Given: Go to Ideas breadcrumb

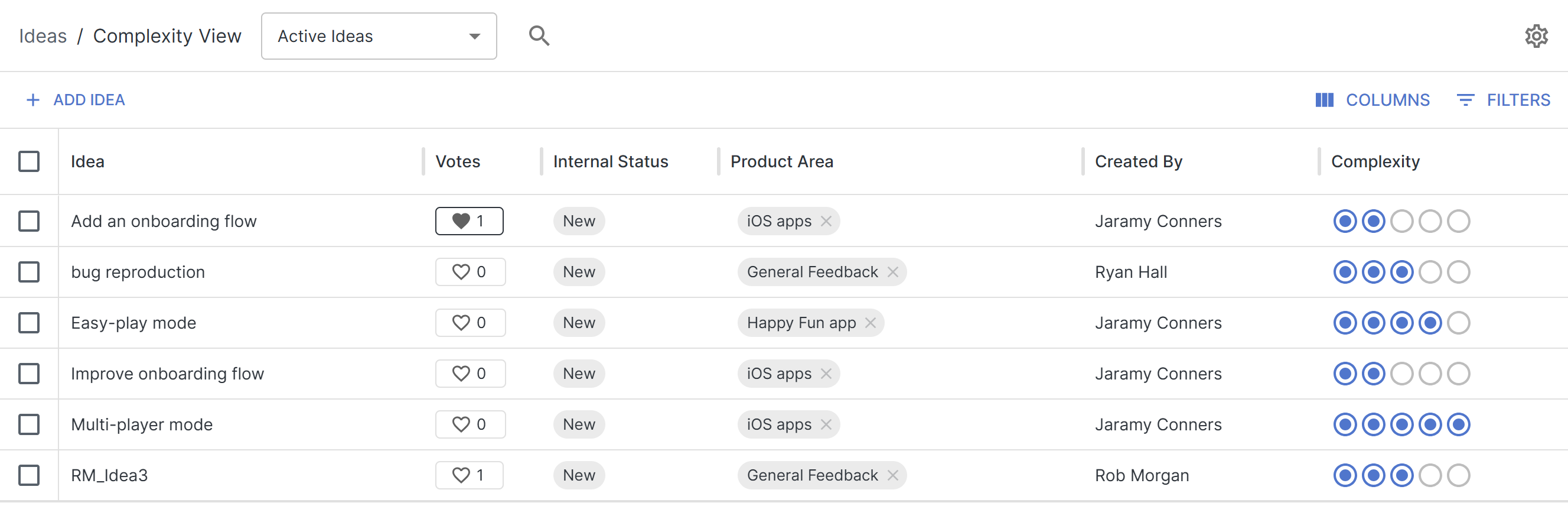Looking at the screenshot, I should tap(43, 37).
